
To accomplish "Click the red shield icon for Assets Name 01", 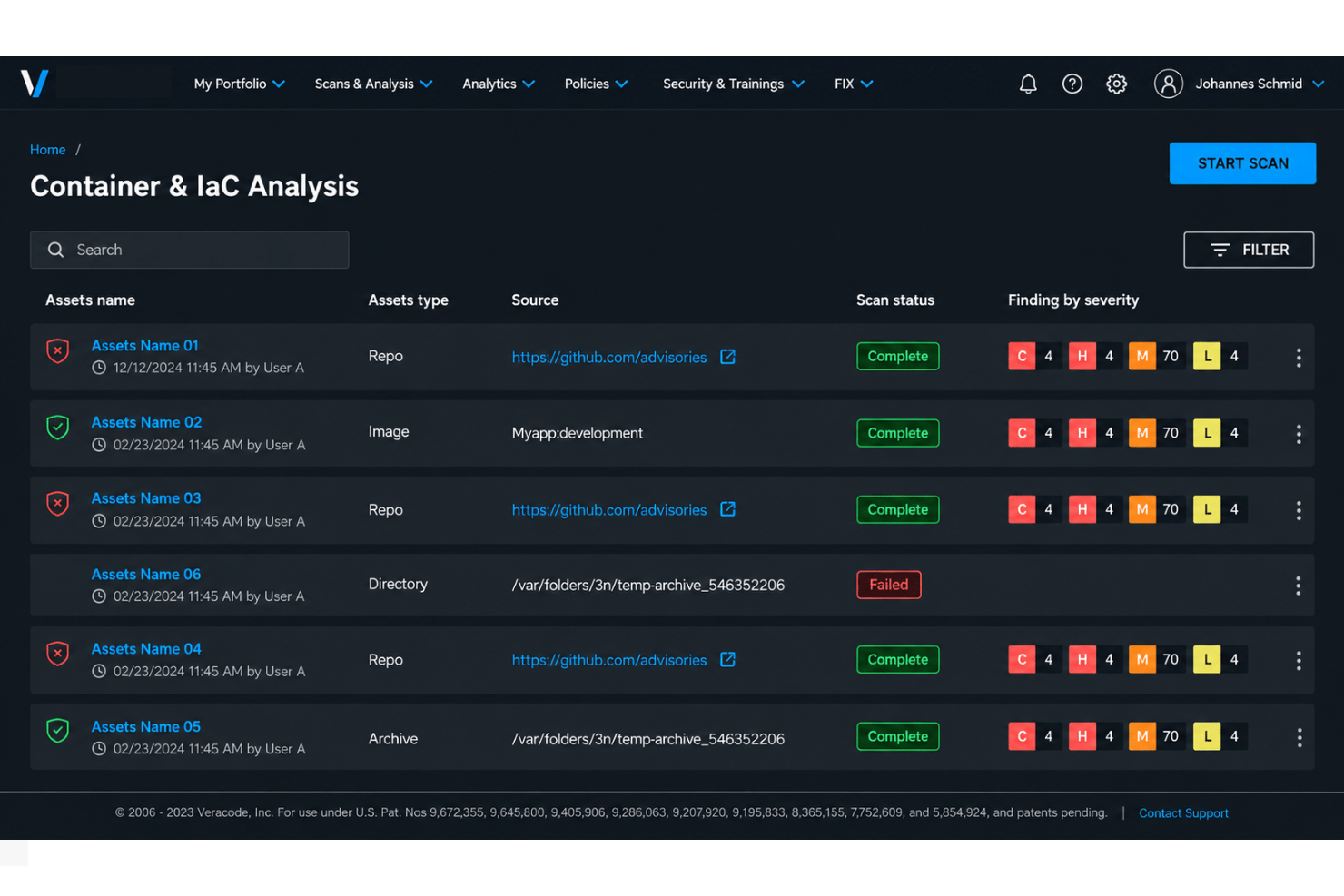I will pos(58,350).
